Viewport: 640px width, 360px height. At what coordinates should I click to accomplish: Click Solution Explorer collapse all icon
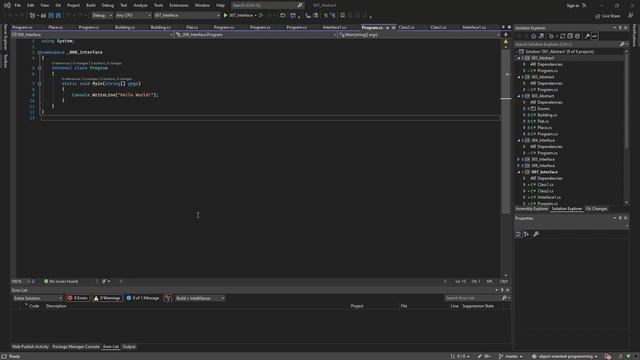tap(570, 36)
